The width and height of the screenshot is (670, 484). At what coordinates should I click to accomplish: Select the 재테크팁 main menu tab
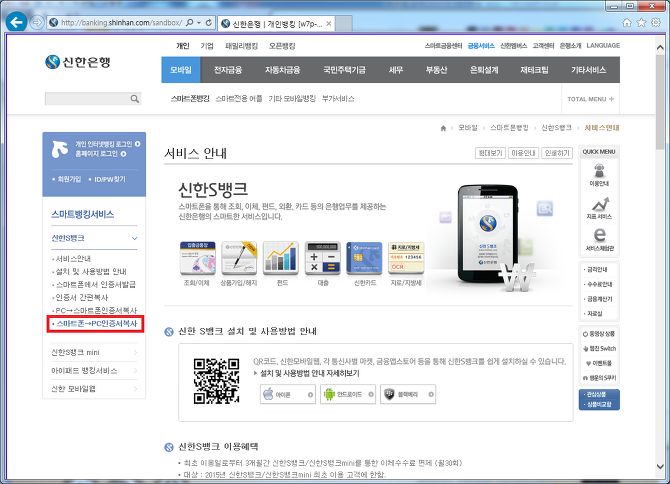[x=534, y=70]
